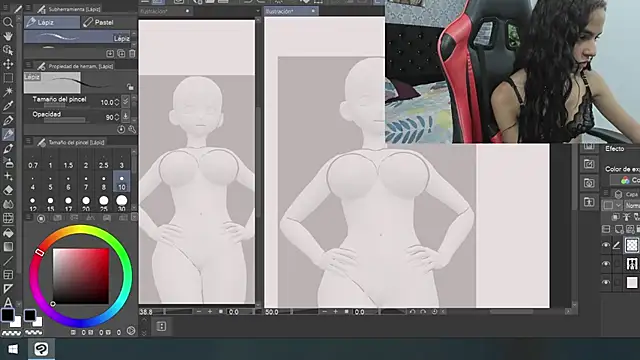Delete sub tool with trash icon
Viewport: 640px width, 360px height.
(x=132, y=53)
